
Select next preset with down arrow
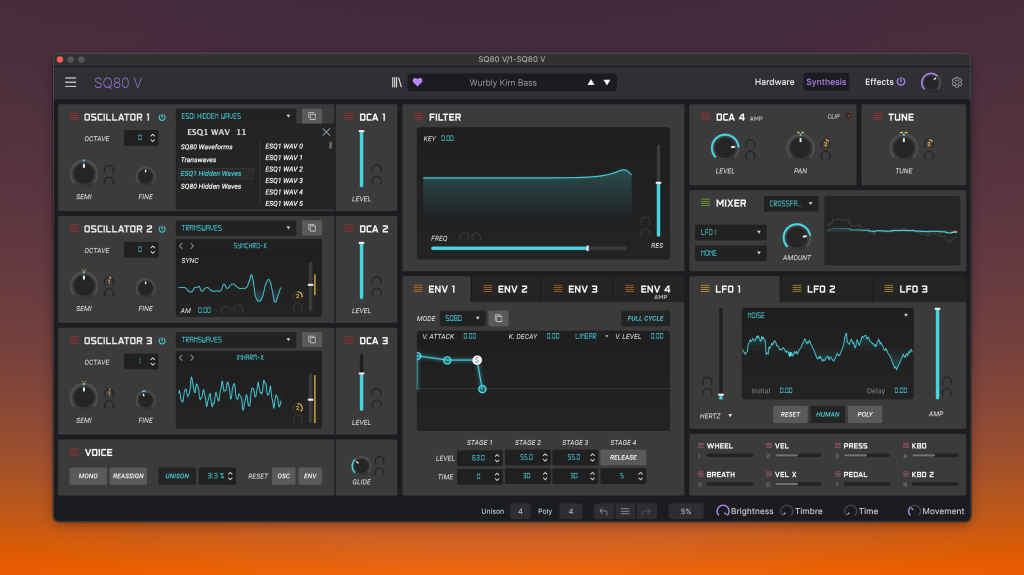(606, 82)
